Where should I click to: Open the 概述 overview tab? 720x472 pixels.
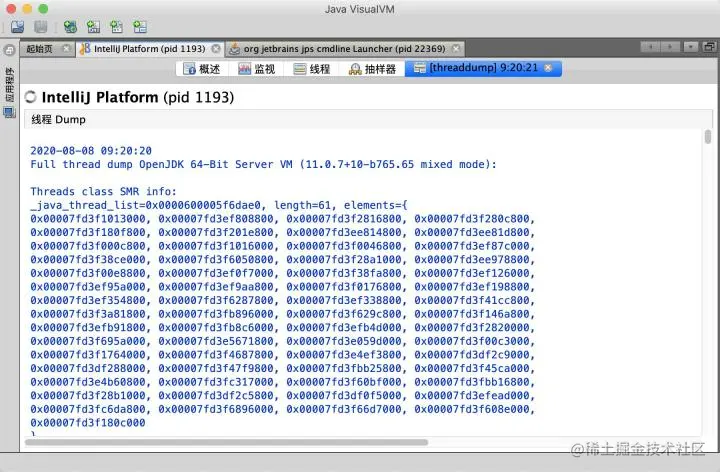202,69
